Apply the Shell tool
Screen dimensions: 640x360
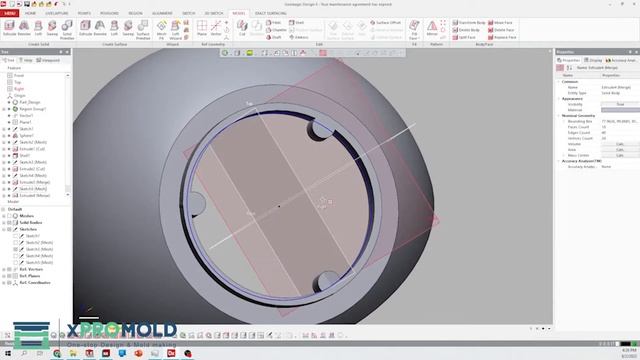pos(297,23)
